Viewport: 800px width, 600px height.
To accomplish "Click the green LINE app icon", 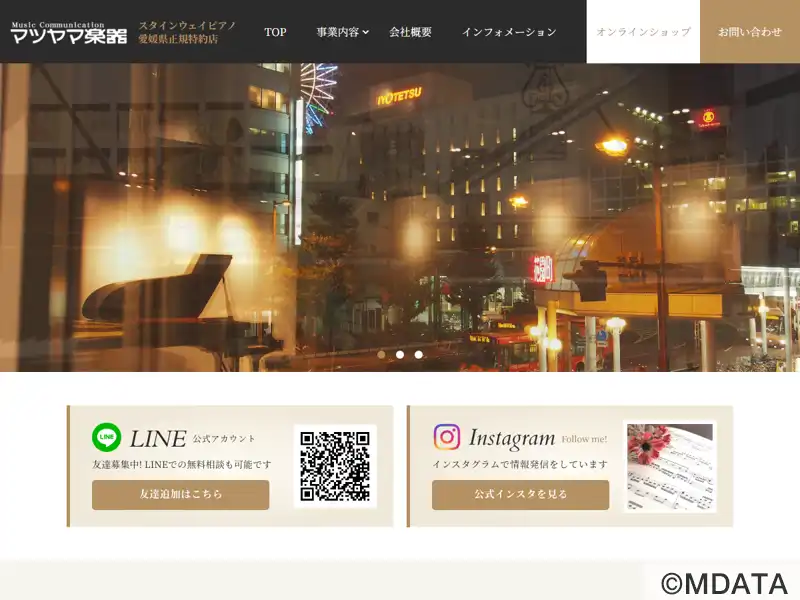I will 107,437.
